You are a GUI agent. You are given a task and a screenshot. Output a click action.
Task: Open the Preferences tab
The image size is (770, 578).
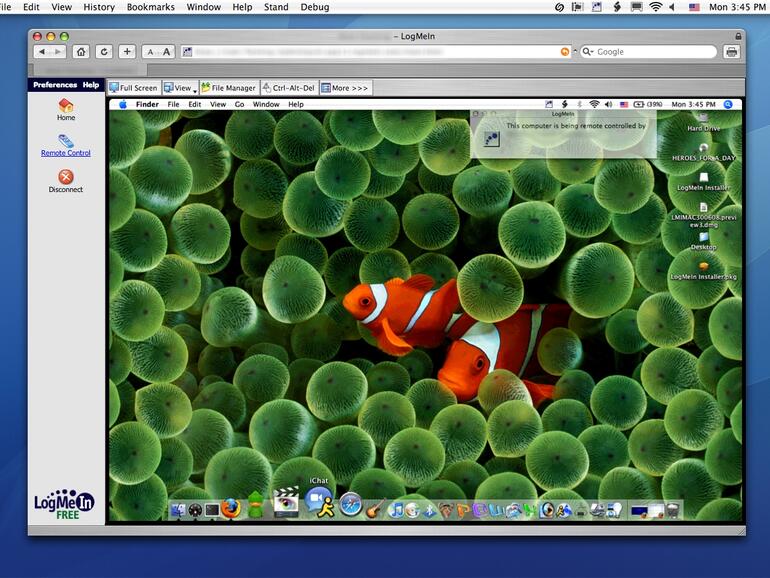click(54, 85)
